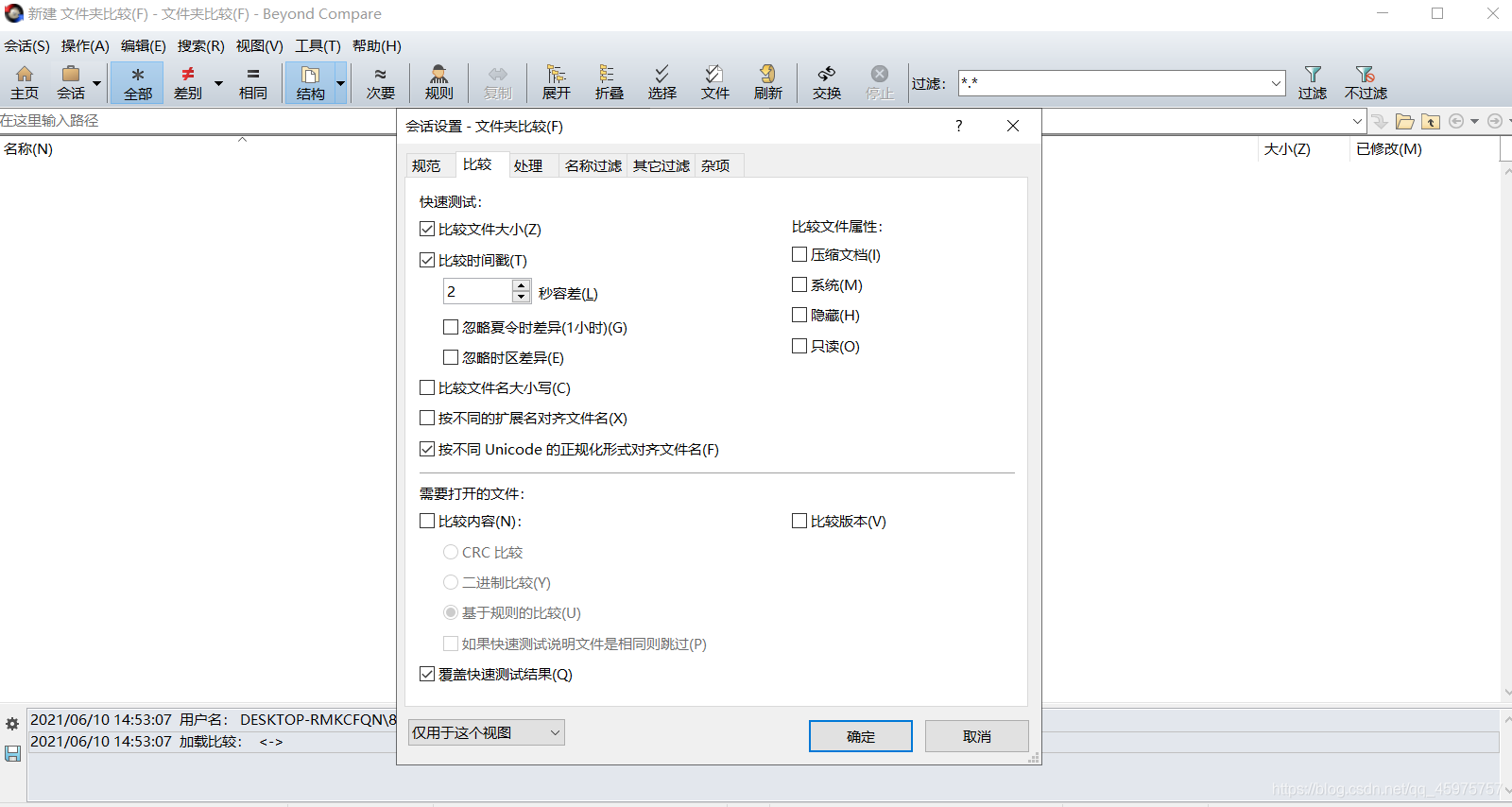
Task: Enable 比较文件名大小写(C) checkbox
Action: [x=427, y=387]
